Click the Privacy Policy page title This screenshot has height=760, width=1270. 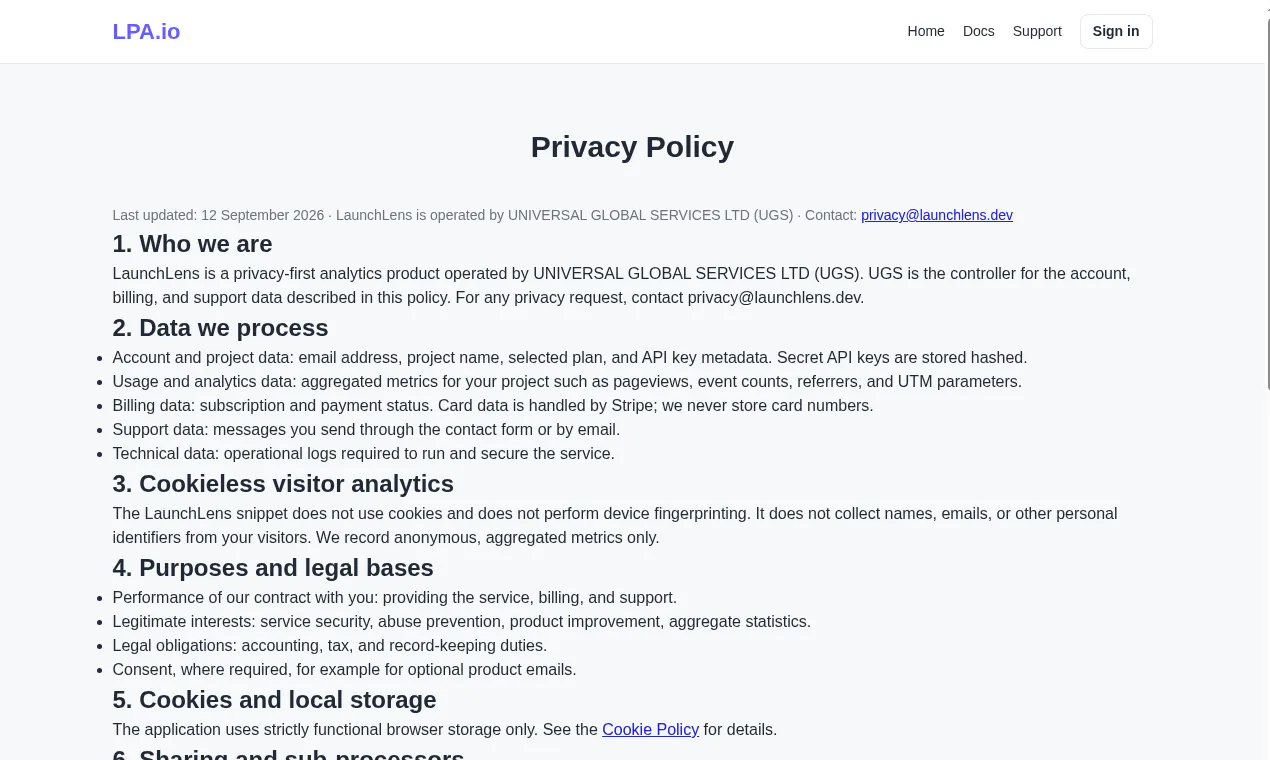tap(632, 147)
